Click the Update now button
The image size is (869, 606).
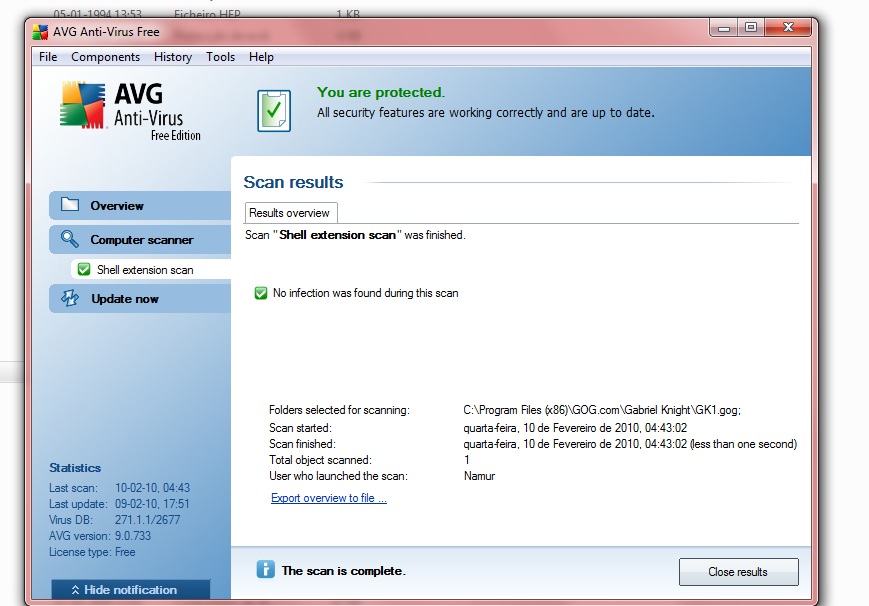click(140, 299)
